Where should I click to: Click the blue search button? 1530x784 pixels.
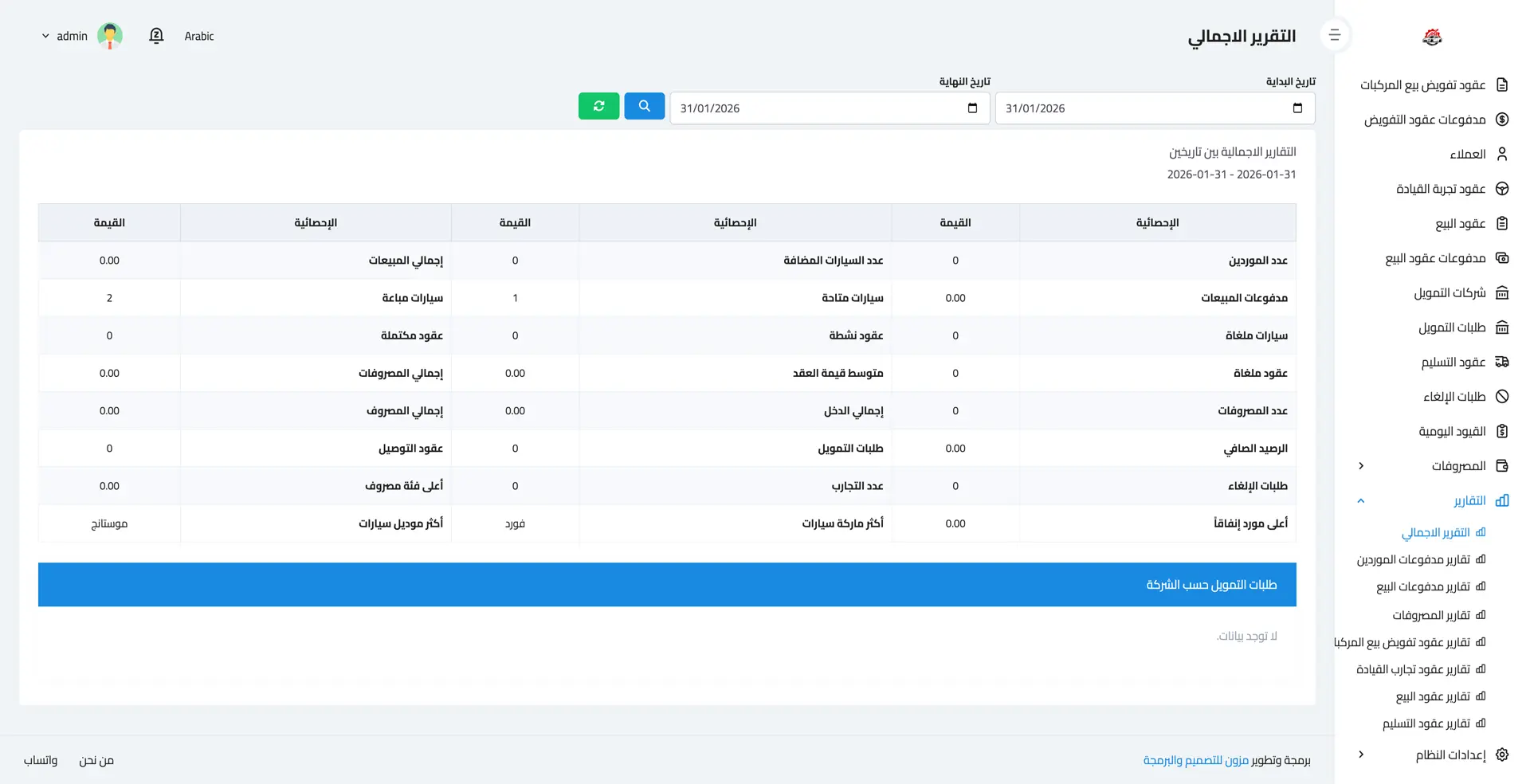coord(644,106)
